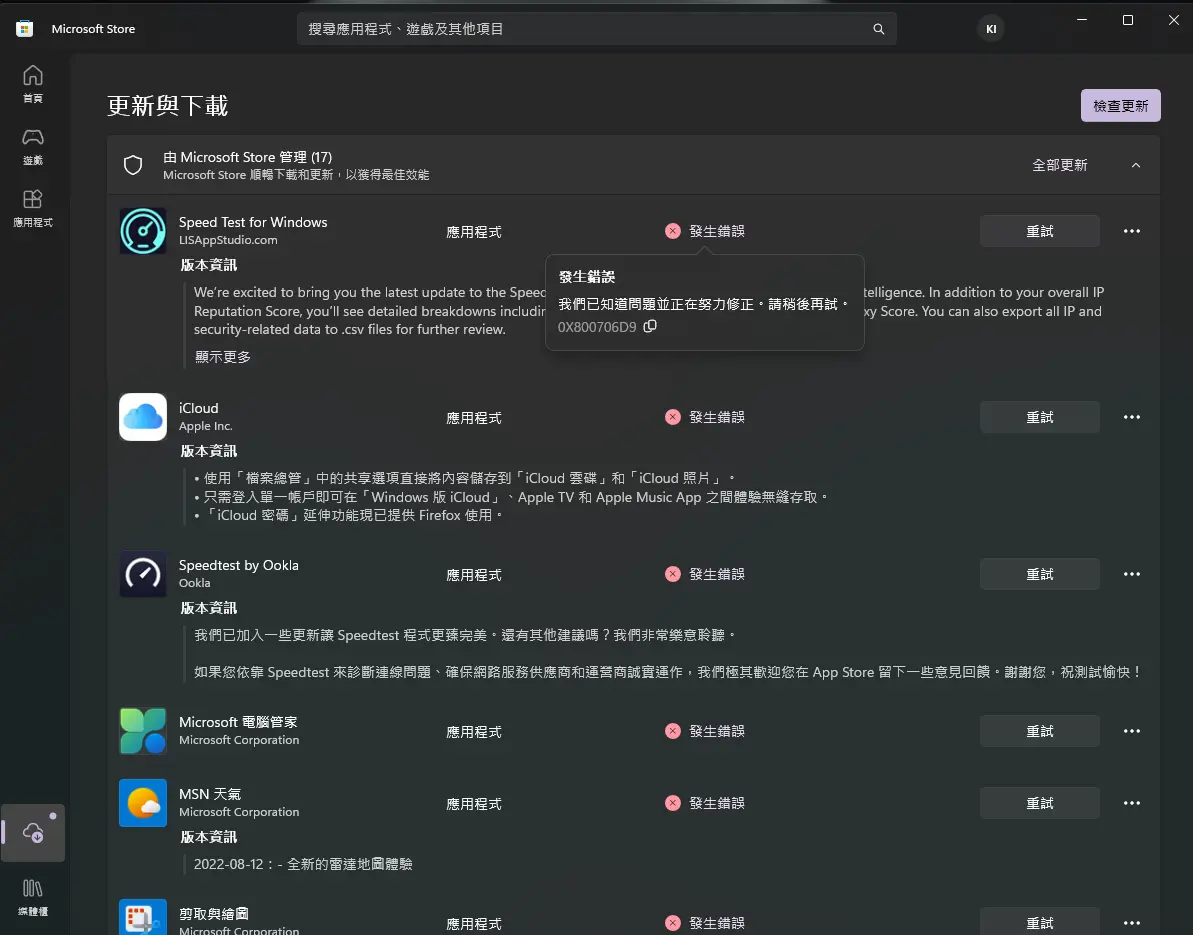Click 2022-08-12 release note under MSN 天氣
The height and width of the screenshot is (935, 1193).
pyautogui.click(x=303, y=864)
